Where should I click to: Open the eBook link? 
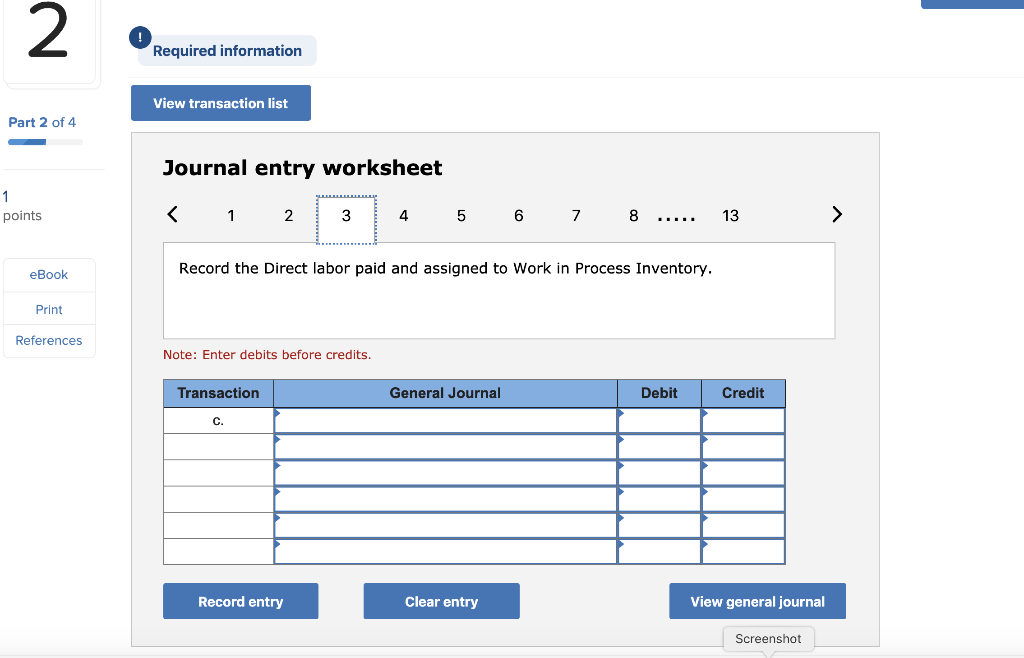(x=49, y=275)
